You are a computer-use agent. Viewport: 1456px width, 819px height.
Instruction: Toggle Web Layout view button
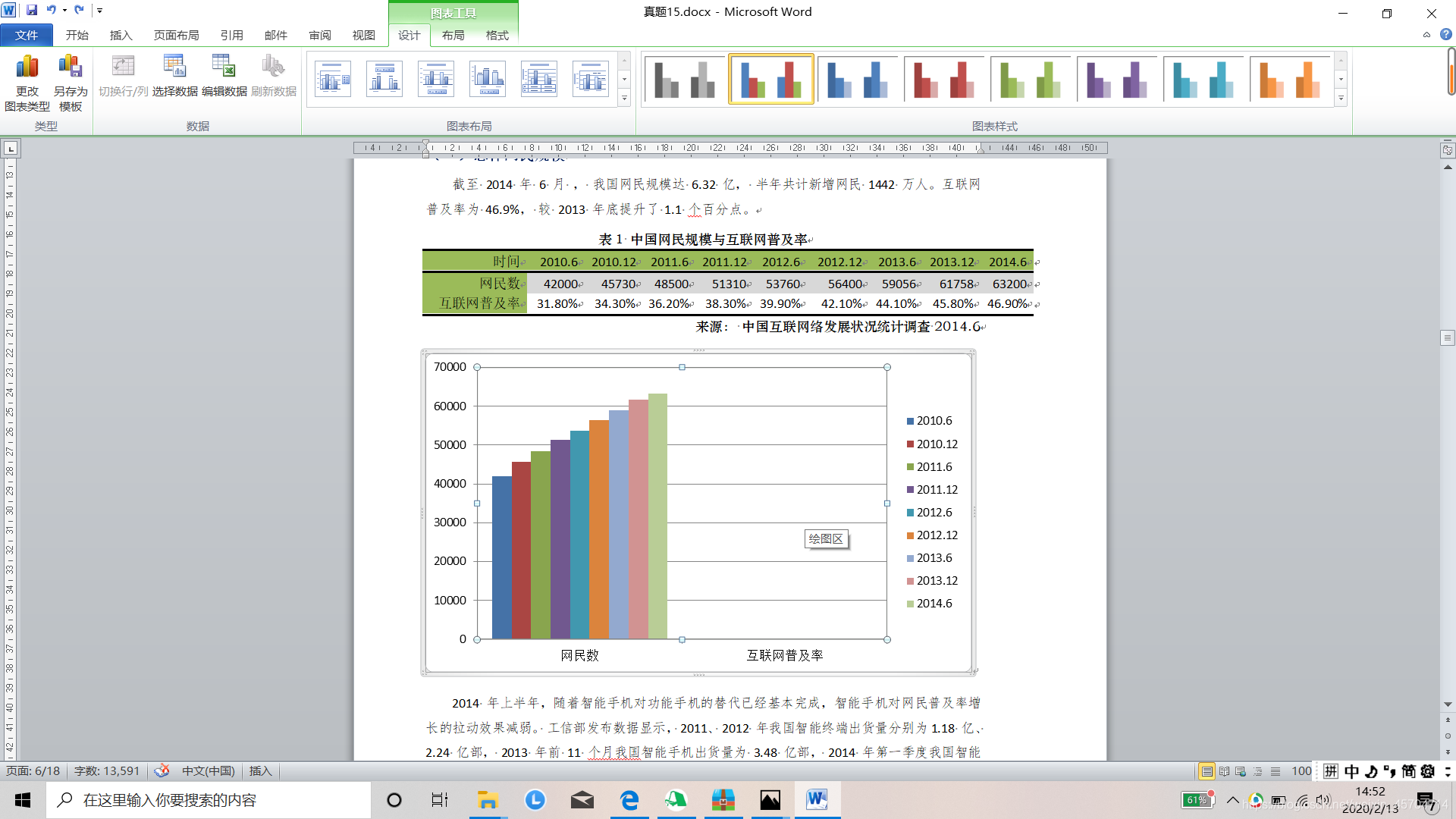click(1241, 771)
